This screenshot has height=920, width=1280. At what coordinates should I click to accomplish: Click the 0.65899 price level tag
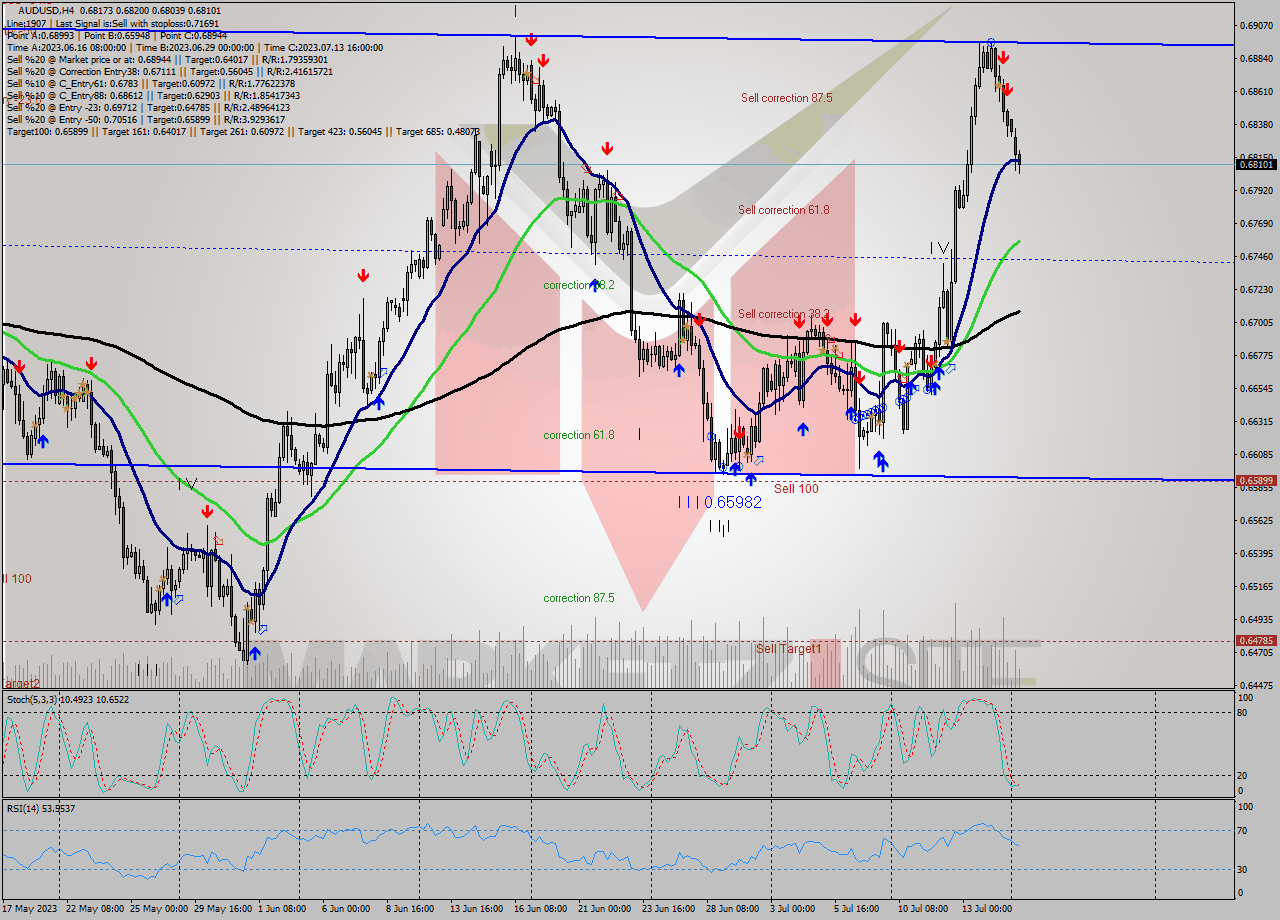click(x=1256, y=481)
